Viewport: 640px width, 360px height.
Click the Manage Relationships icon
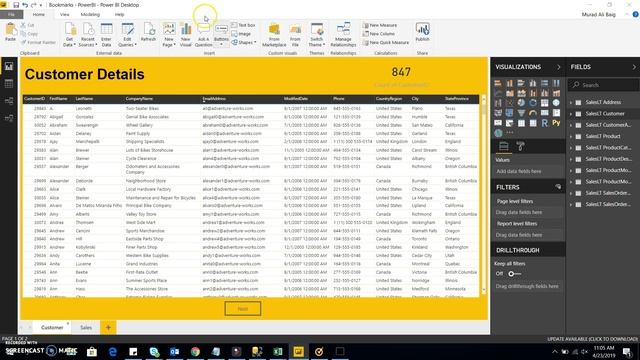[343, 35]
